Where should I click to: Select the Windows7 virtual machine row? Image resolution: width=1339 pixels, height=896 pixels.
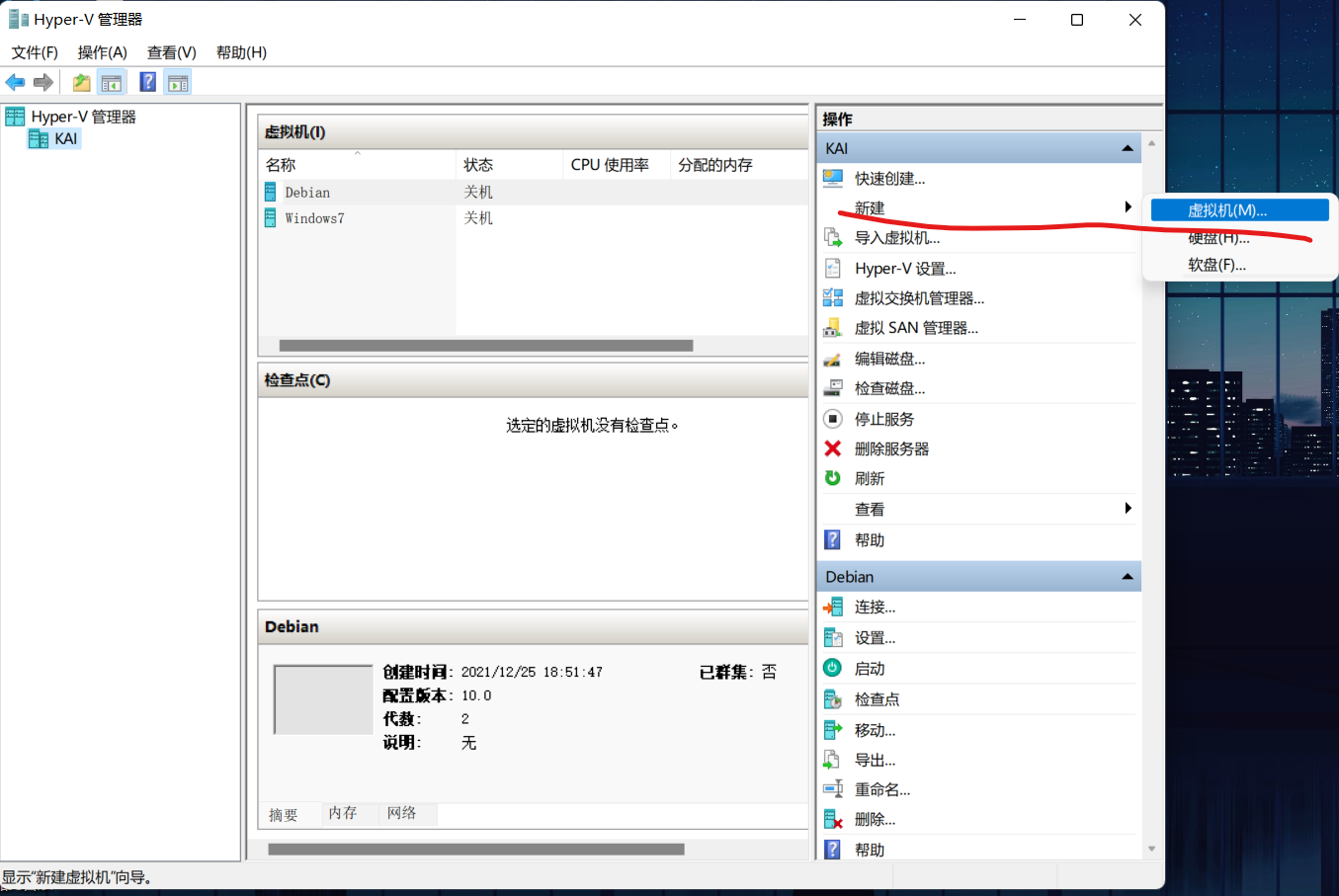(314, 218)
